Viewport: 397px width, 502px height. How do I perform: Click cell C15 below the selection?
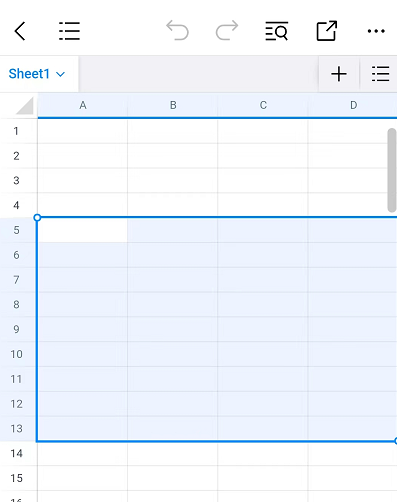pos(263,478)
